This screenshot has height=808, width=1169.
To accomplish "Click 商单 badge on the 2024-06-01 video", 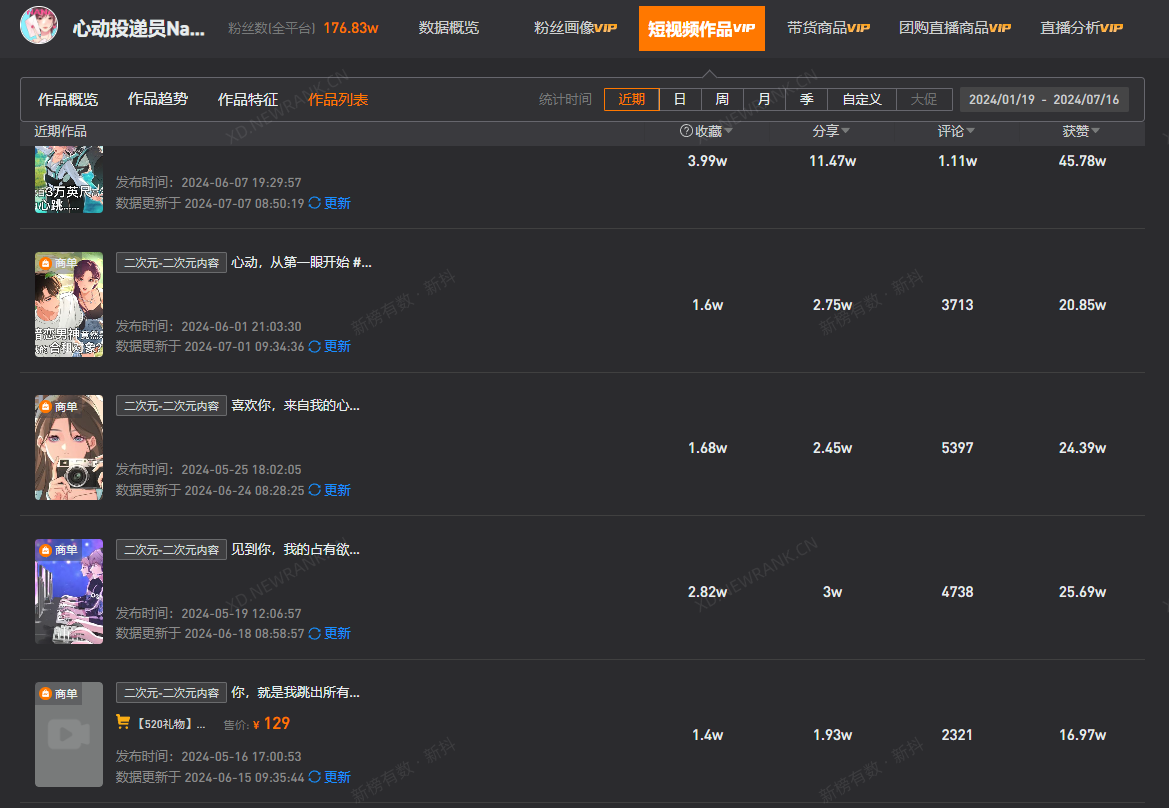I will pos(58,263).
